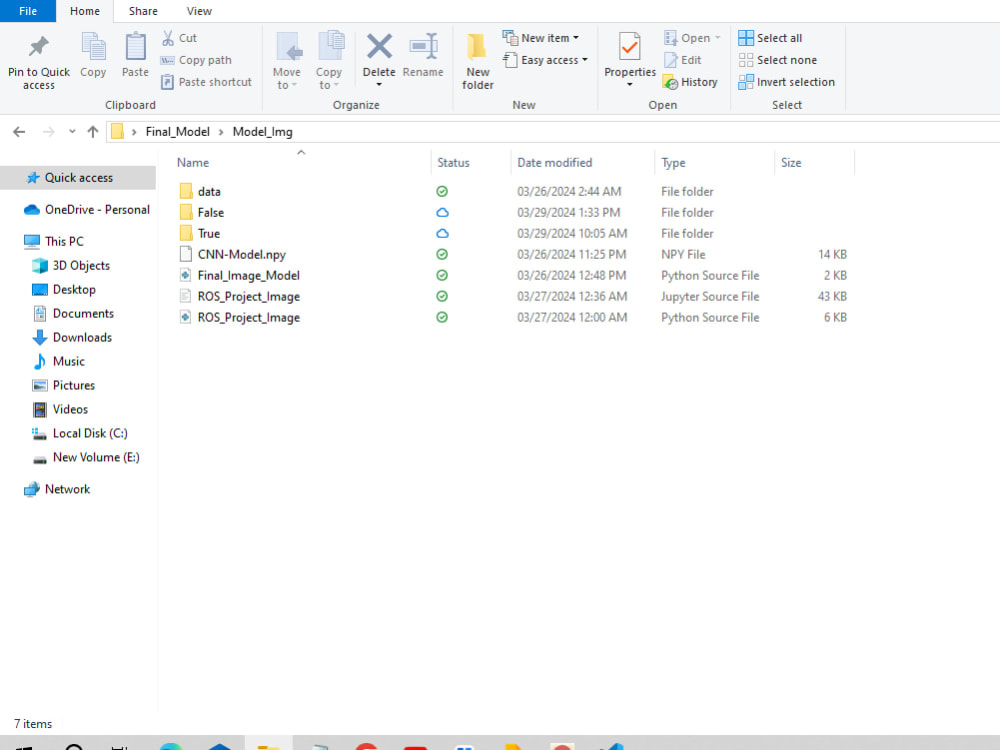
Task: Go forward with the right arrow
Action: point(48,132)
